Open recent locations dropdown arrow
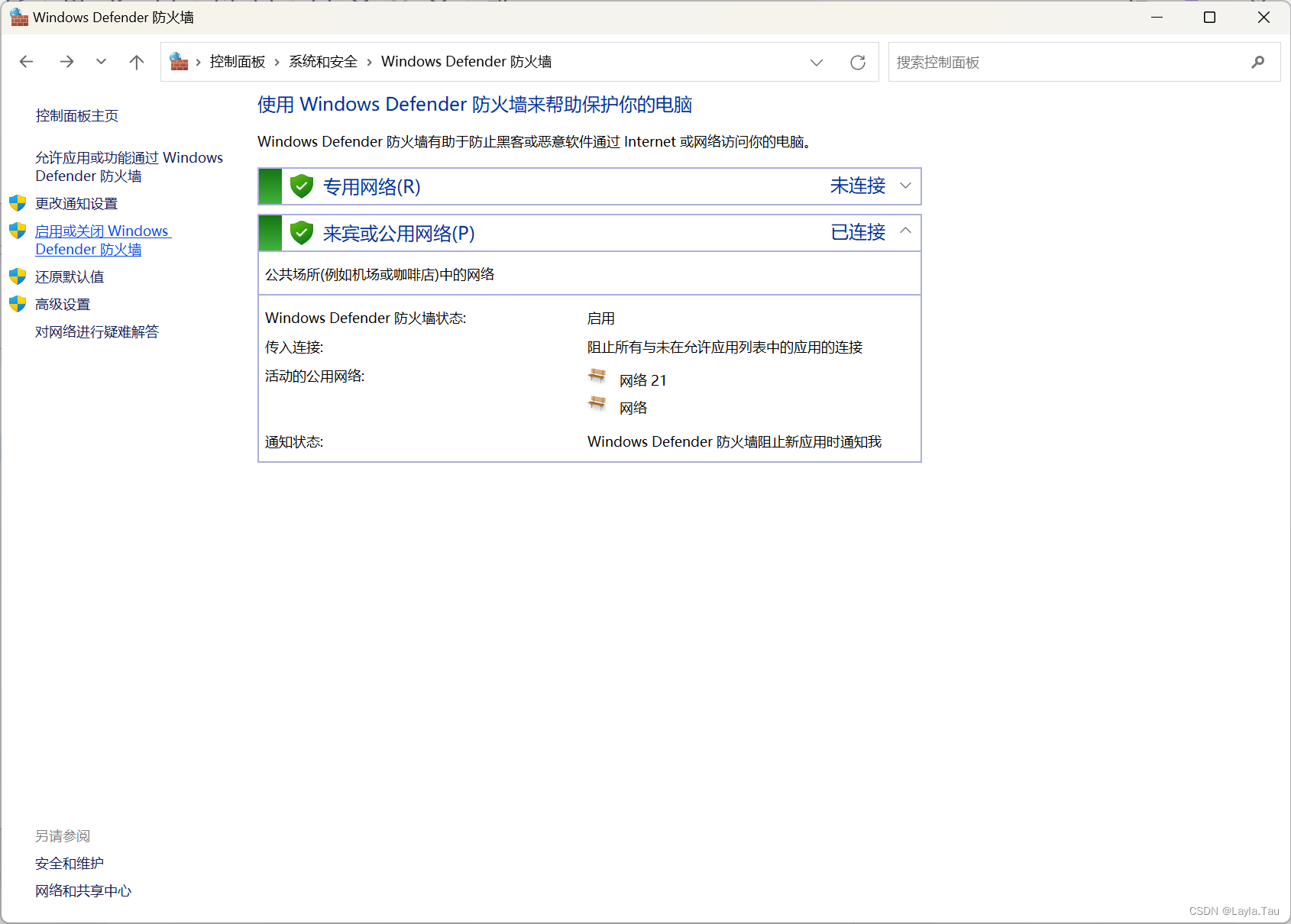The height and width of the screenshot is (924, 1291). click(x=101, y=62)
